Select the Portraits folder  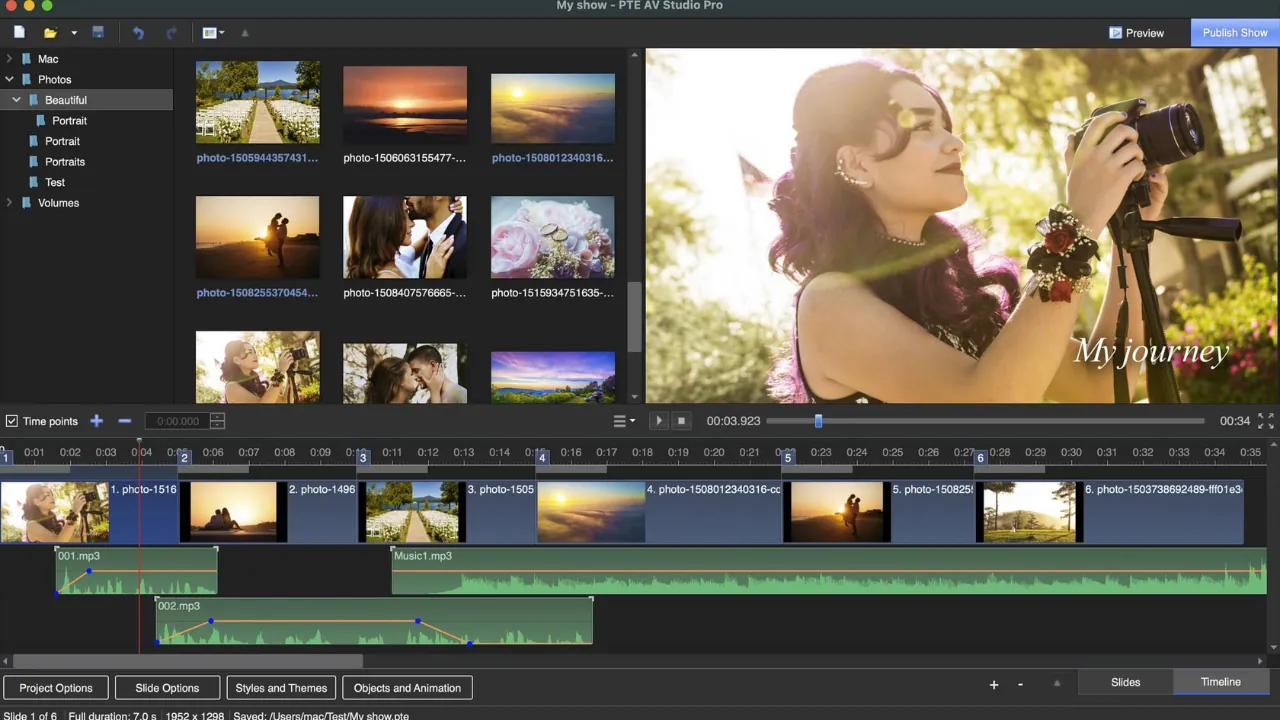click(64, 162)
